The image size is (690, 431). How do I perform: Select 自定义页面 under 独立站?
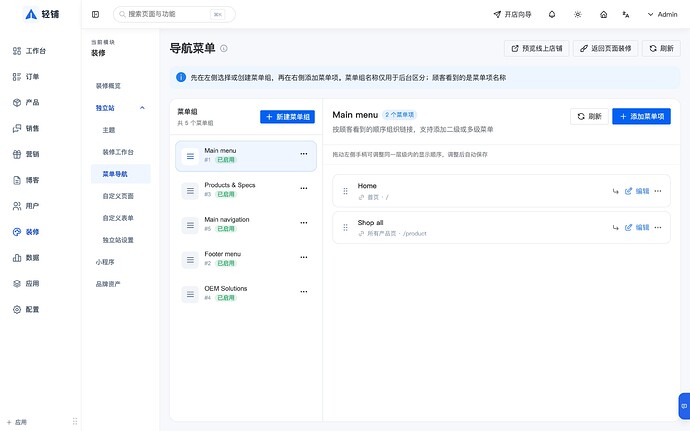click(x=120, y=196)
